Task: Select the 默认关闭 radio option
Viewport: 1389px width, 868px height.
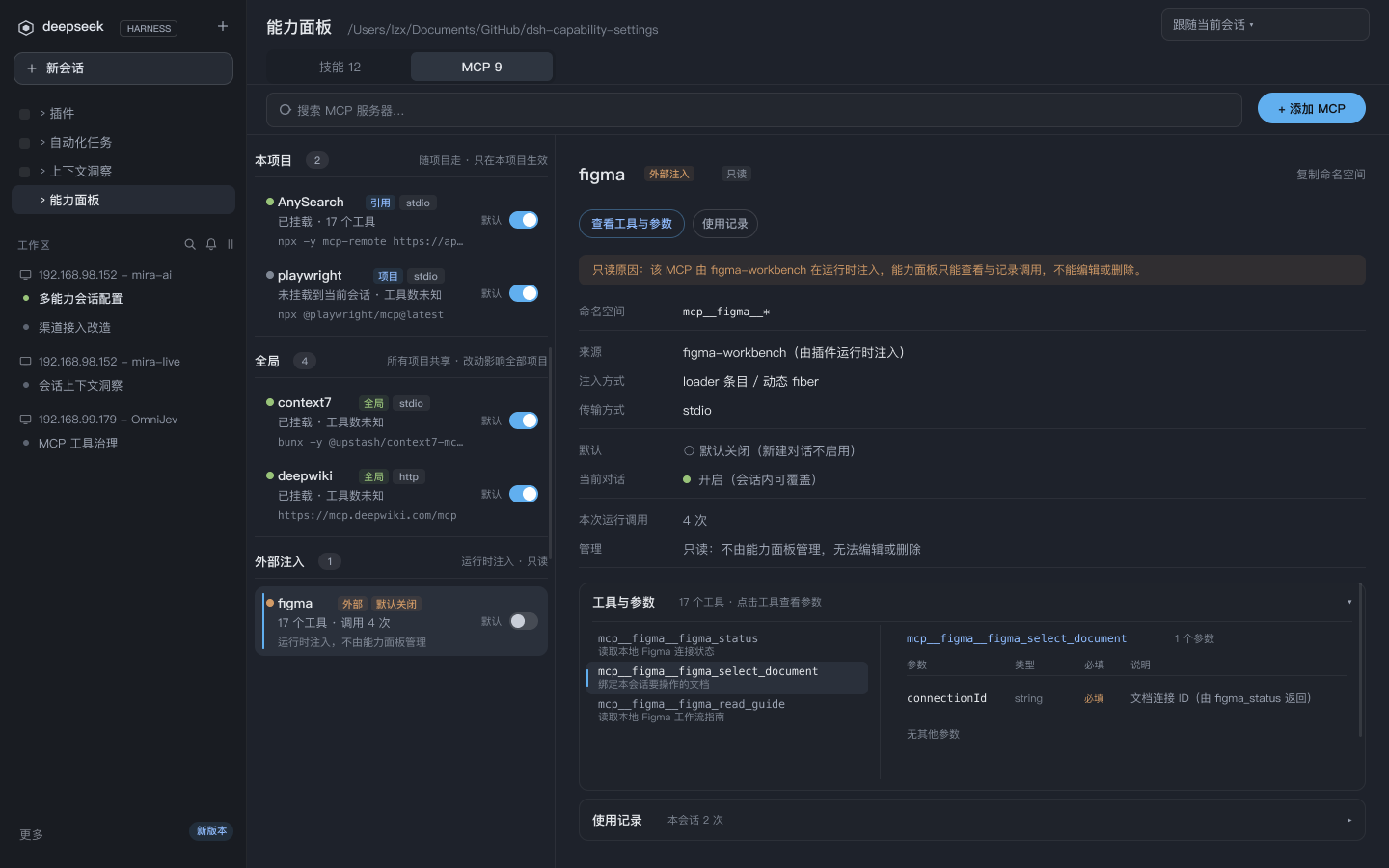Action: pyautogui.click(x=689, y=450)
